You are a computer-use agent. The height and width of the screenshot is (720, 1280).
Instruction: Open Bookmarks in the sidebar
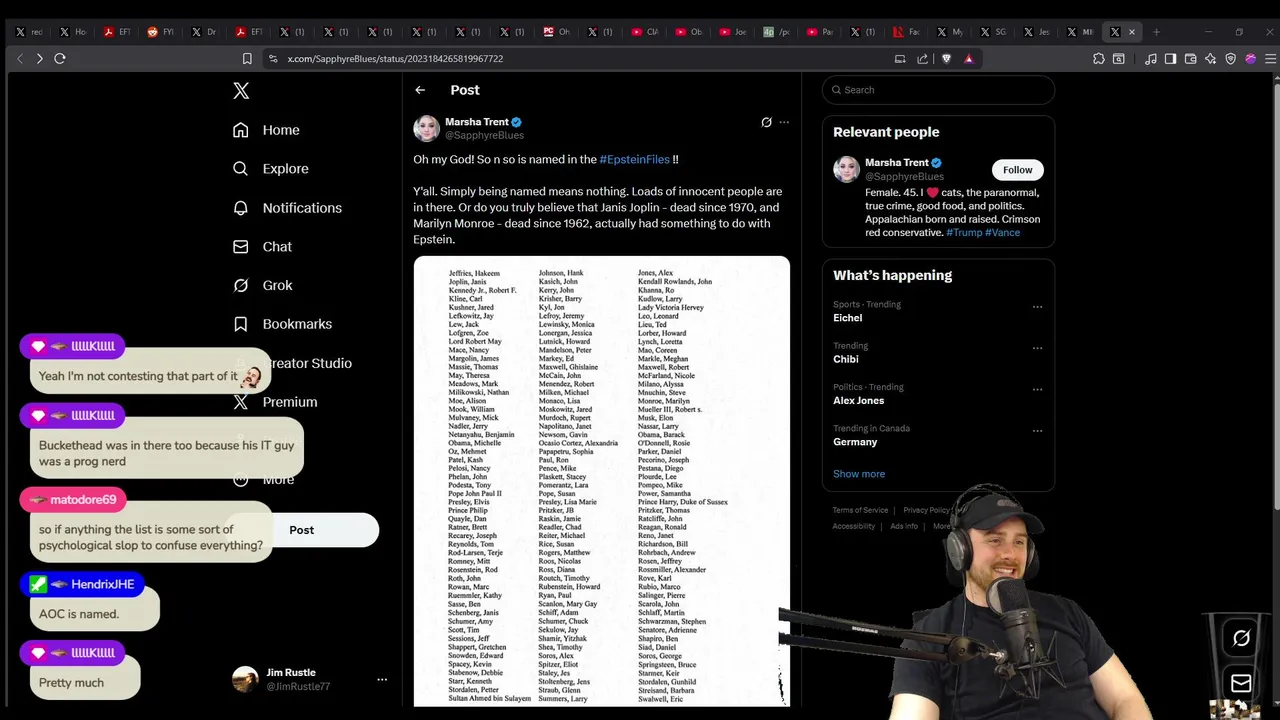(282, 324)
